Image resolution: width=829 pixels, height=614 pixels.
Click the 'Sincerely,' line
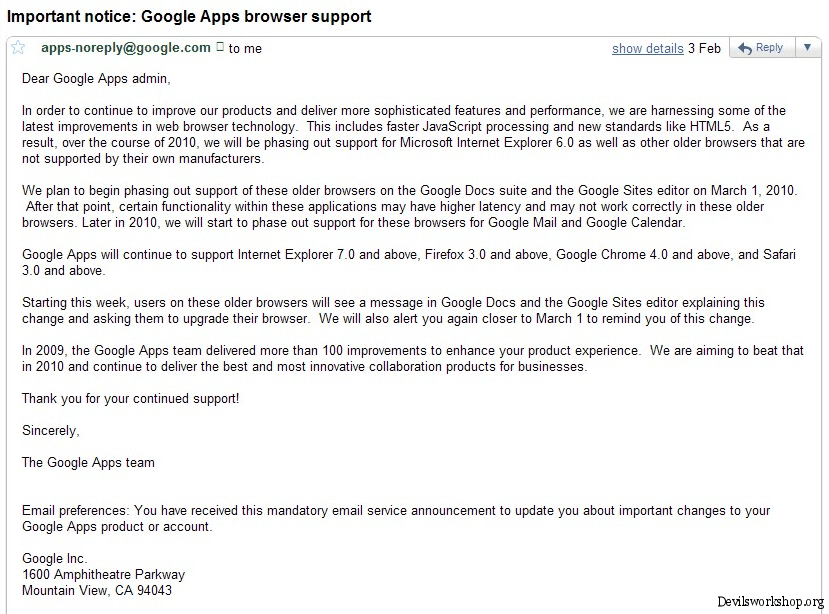pyautogui.click(x=51, y=430)
